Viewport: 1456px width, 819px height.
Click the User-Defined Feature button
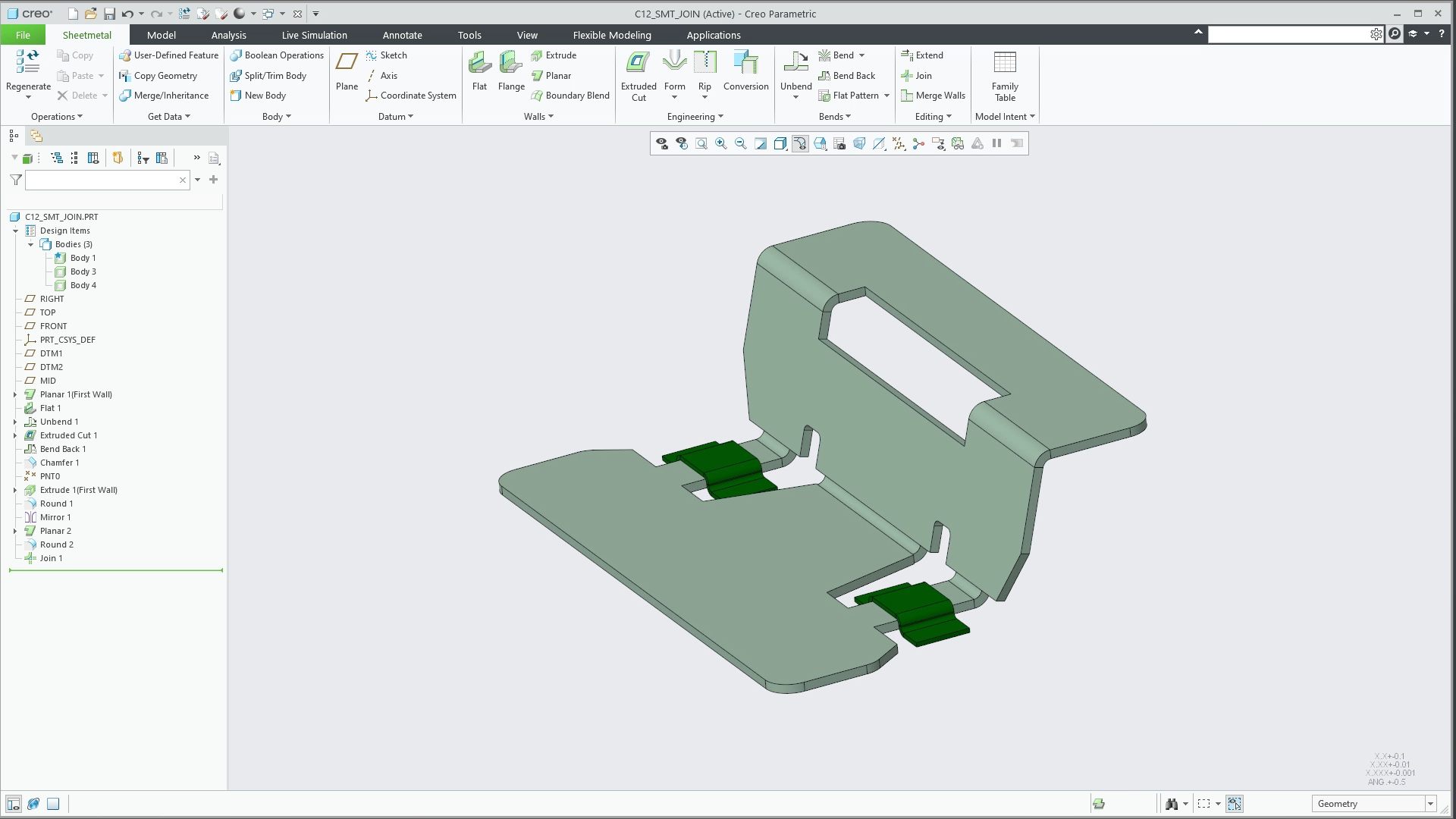(x=168, y=55)
